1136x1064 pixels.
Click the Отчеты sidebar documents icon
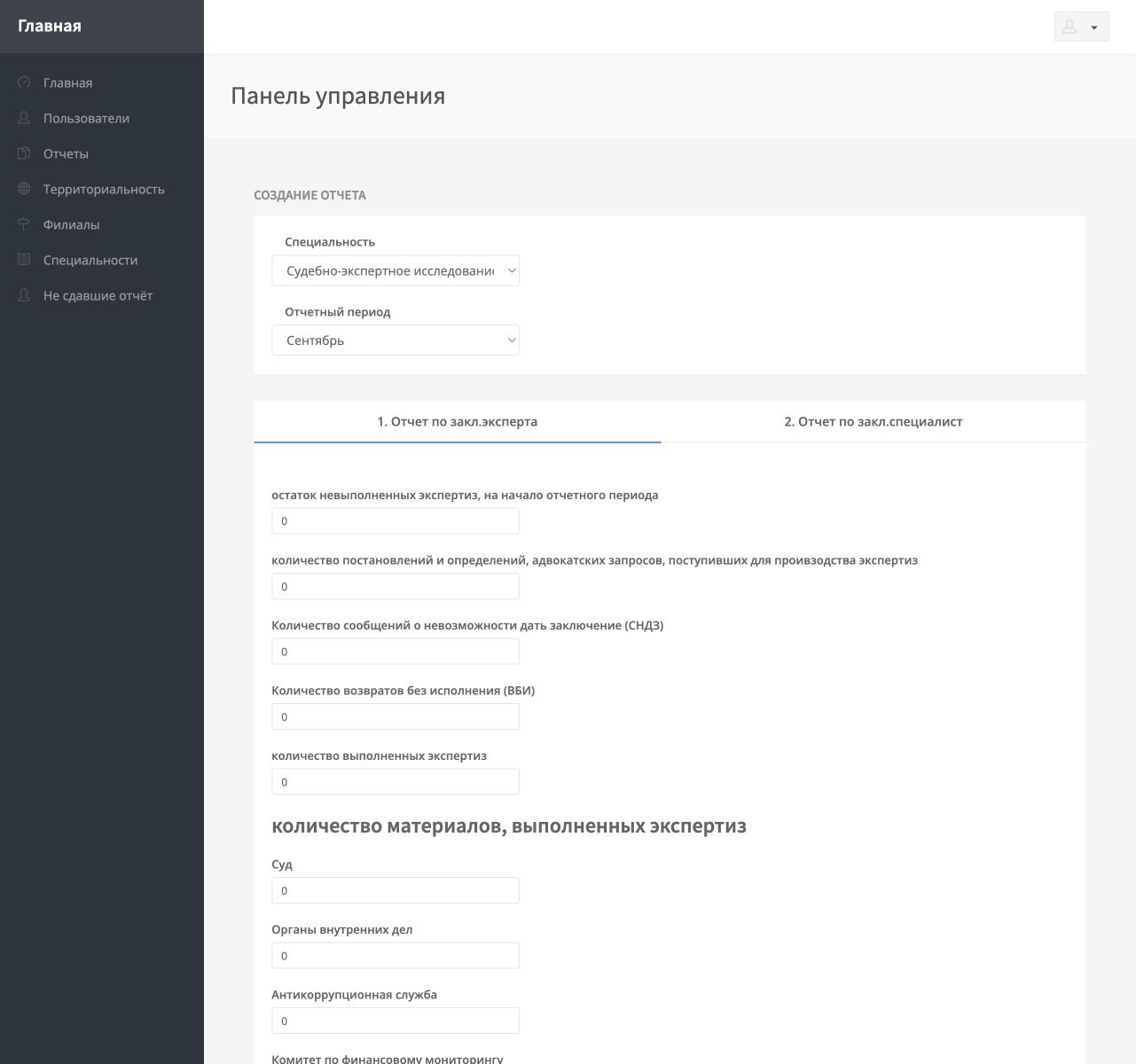point(24,153)
